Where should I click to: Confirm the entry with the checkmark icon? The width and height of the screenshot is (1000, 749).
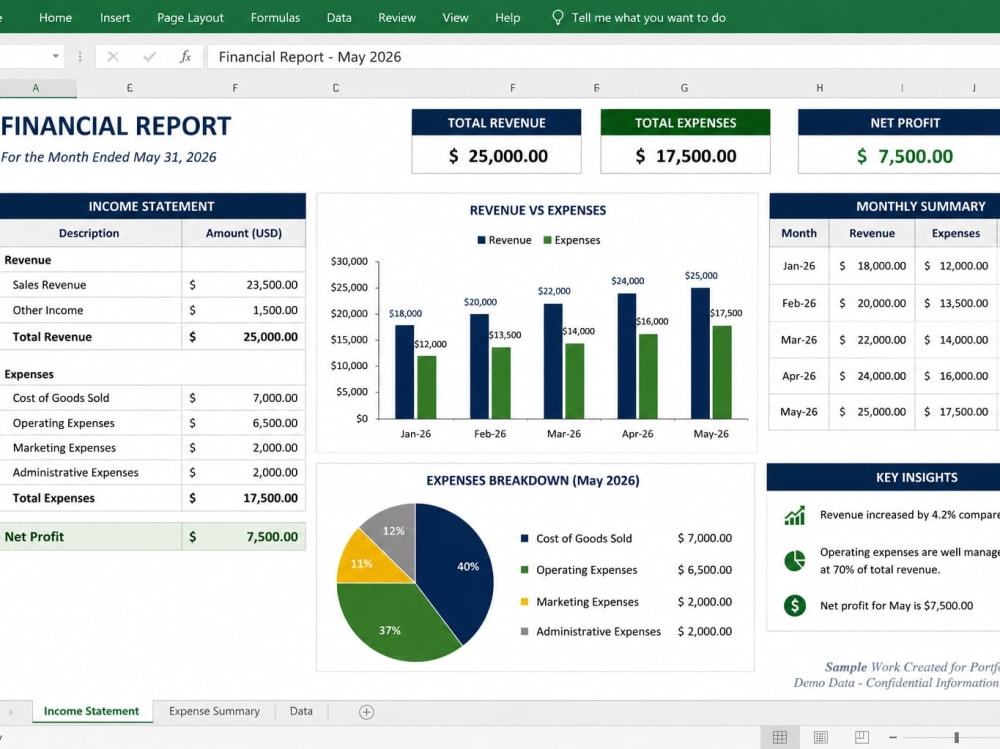149,57
